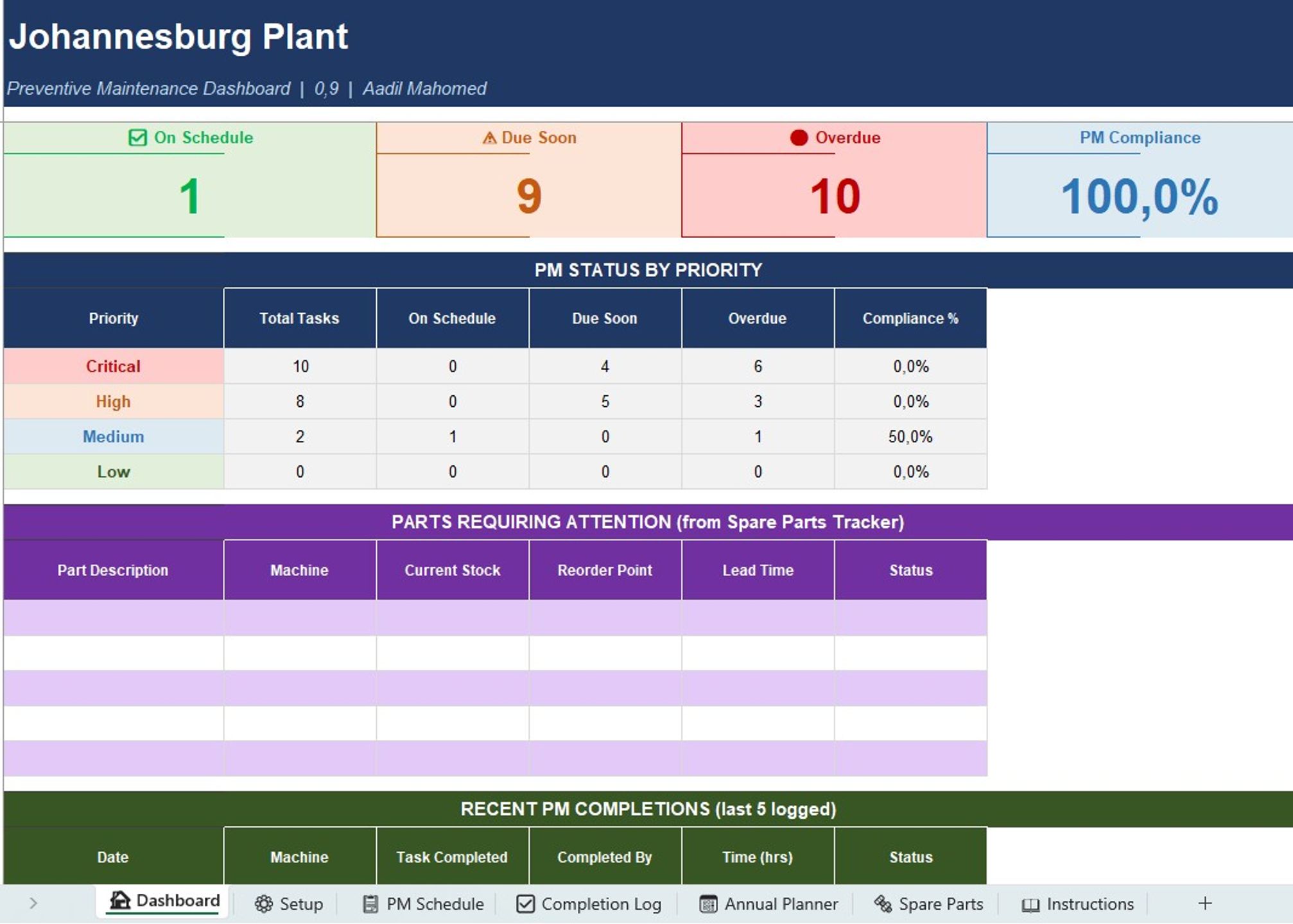
Task: Select the Low priority cell
Action: pyautogui.click(x=114, y=472)
